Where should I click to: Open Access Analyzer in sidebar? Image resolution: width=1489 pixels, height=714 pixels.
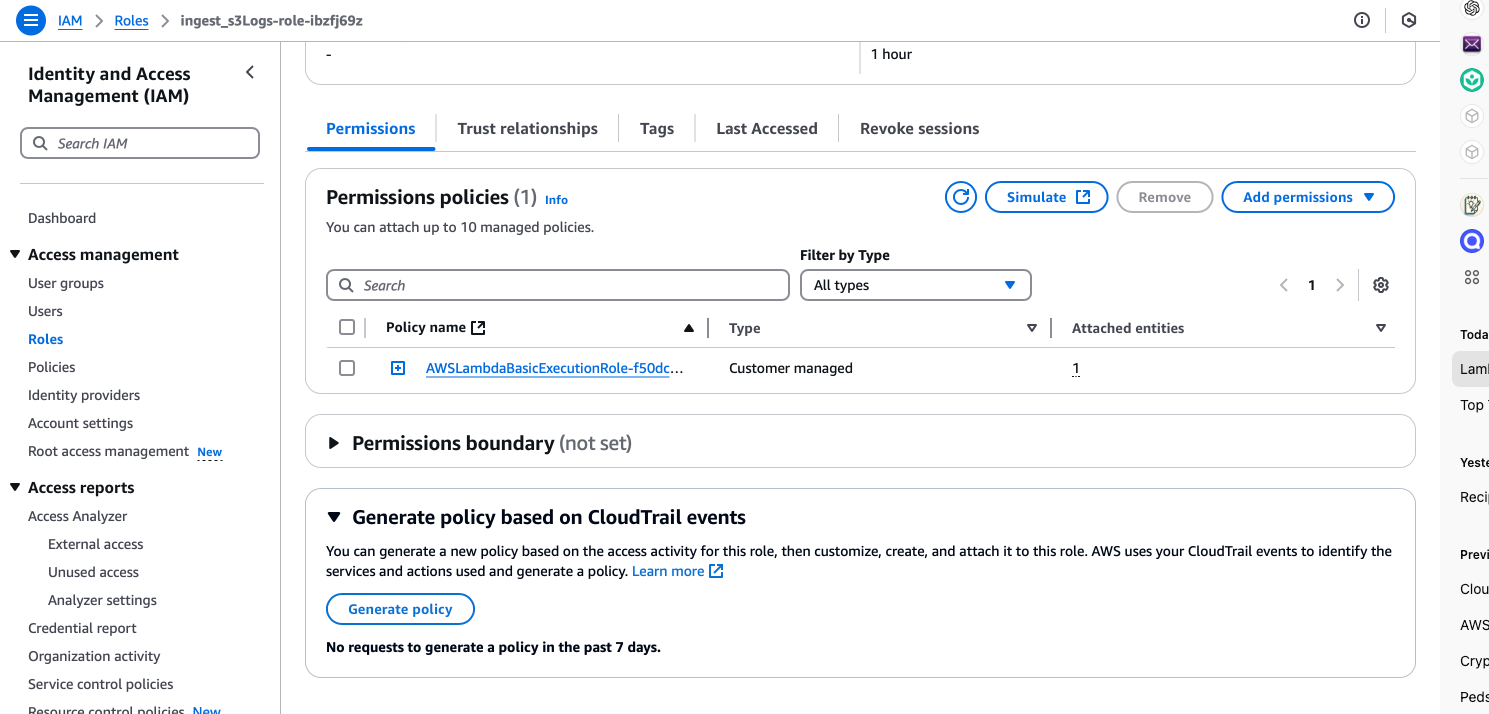[x=78, y=516]
